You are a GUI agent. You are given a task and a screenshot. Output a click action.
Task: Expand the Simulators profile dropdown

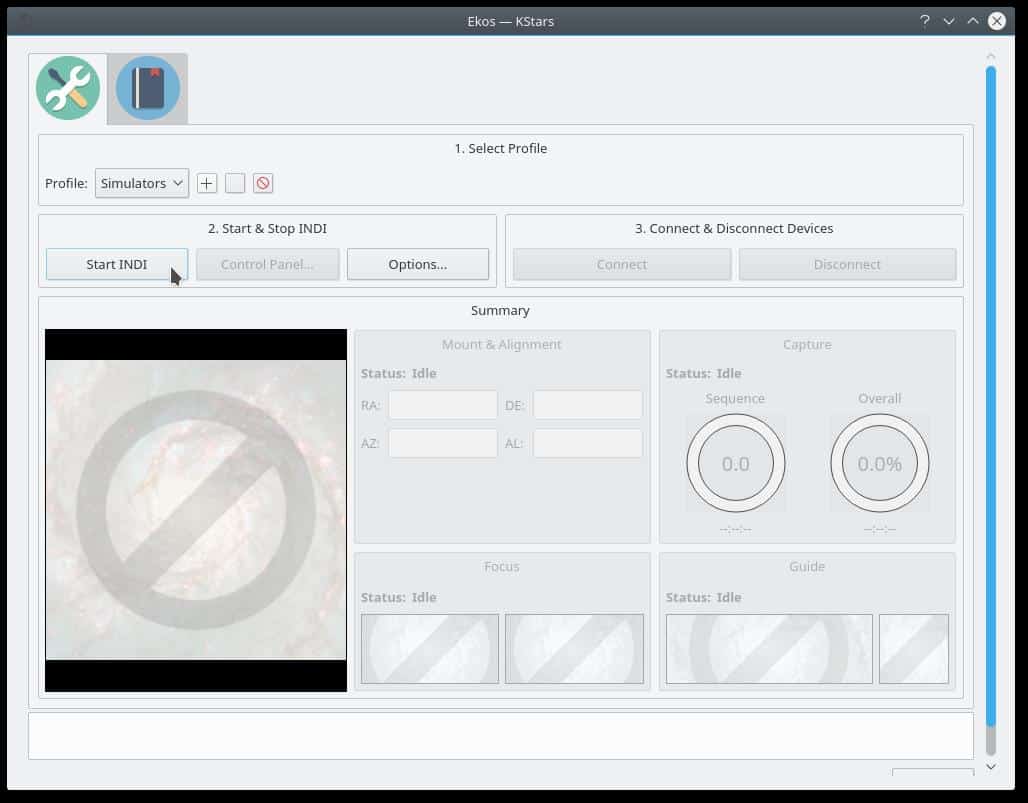[x=142, y=184]
